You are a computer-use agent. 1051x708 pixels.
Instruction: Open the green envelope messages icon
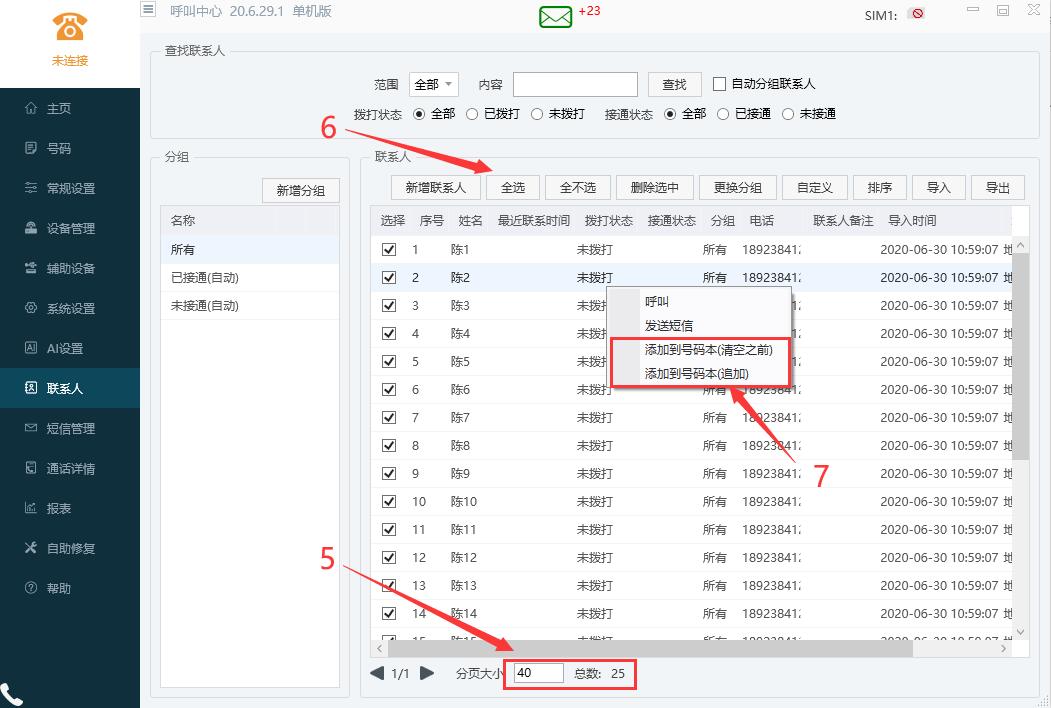[x=556, y=16]
